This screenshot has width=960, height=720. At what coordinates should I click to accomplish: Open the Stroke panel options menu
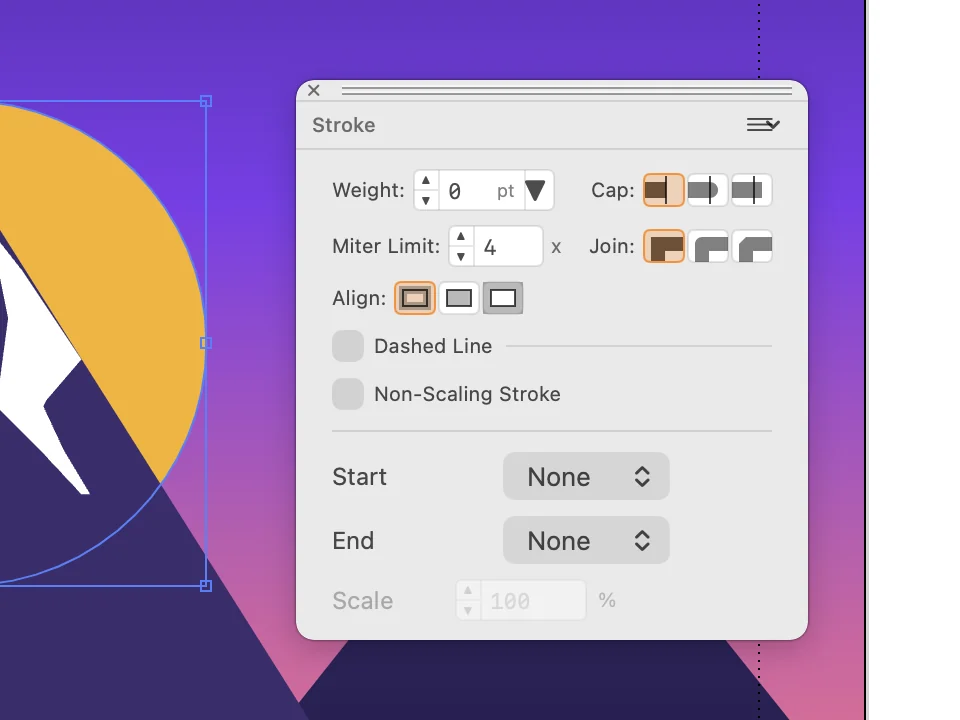point(763,125)
